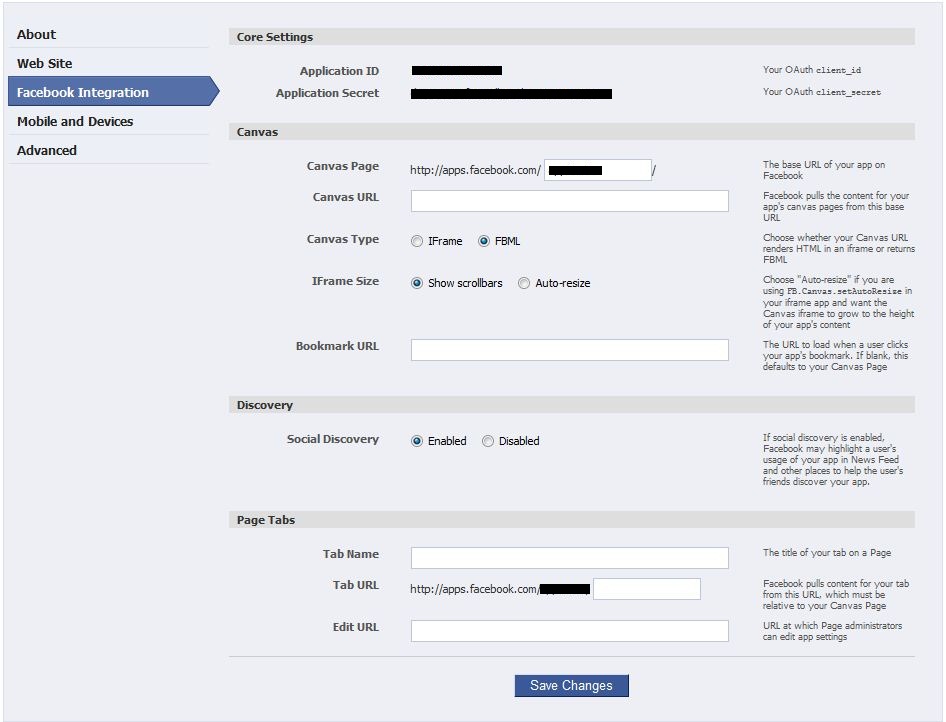Click 'Your OAuth client_secret' help text

tap(822, 92)
